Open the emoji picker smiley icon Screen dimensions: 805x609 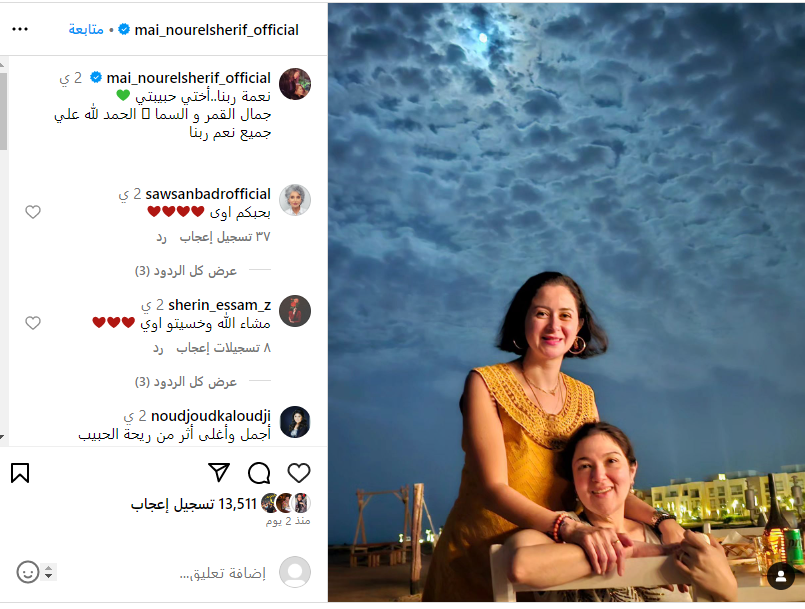coord(28,572)
